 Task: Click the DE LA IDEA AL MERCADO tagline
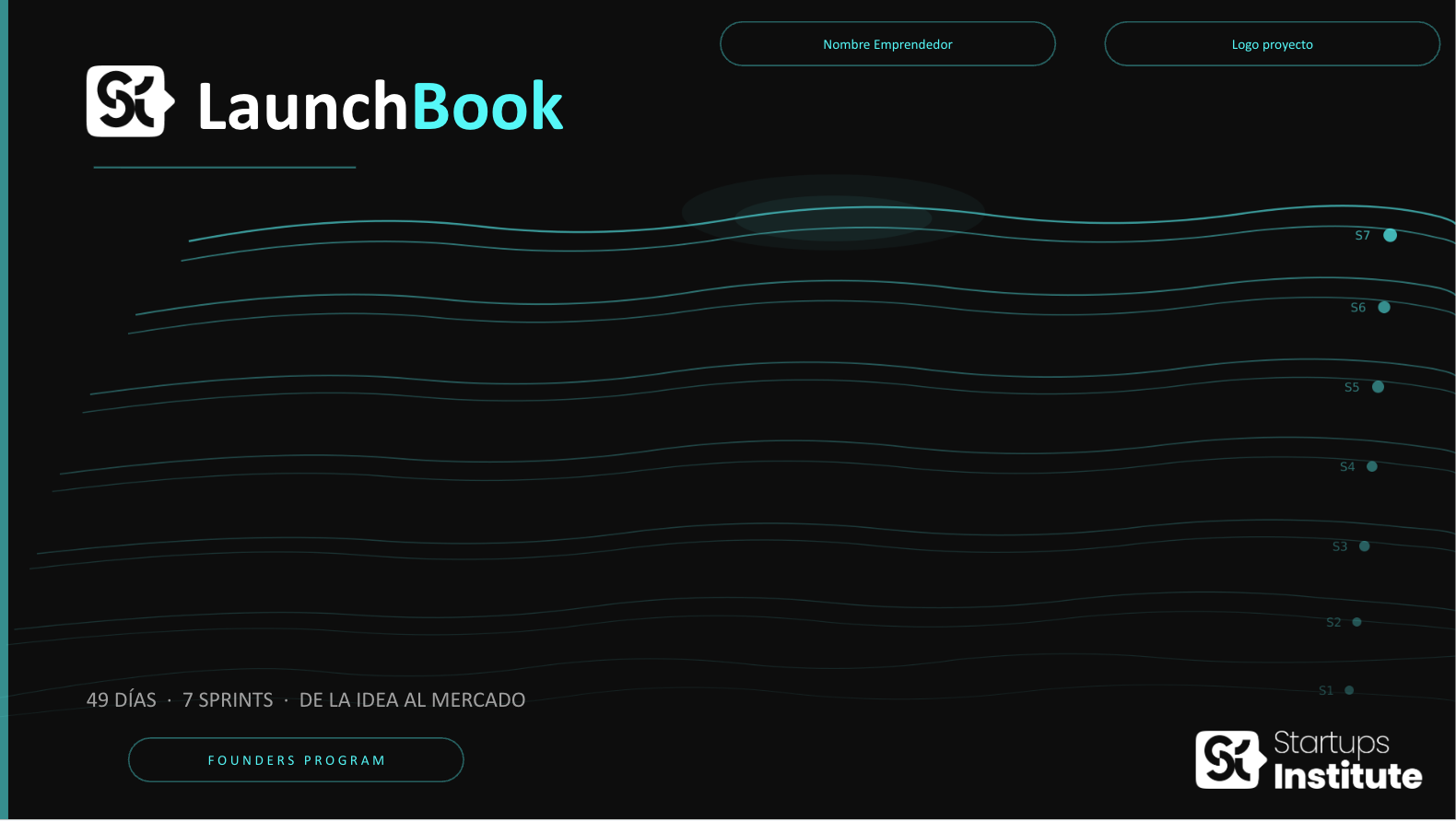[412, 700]
